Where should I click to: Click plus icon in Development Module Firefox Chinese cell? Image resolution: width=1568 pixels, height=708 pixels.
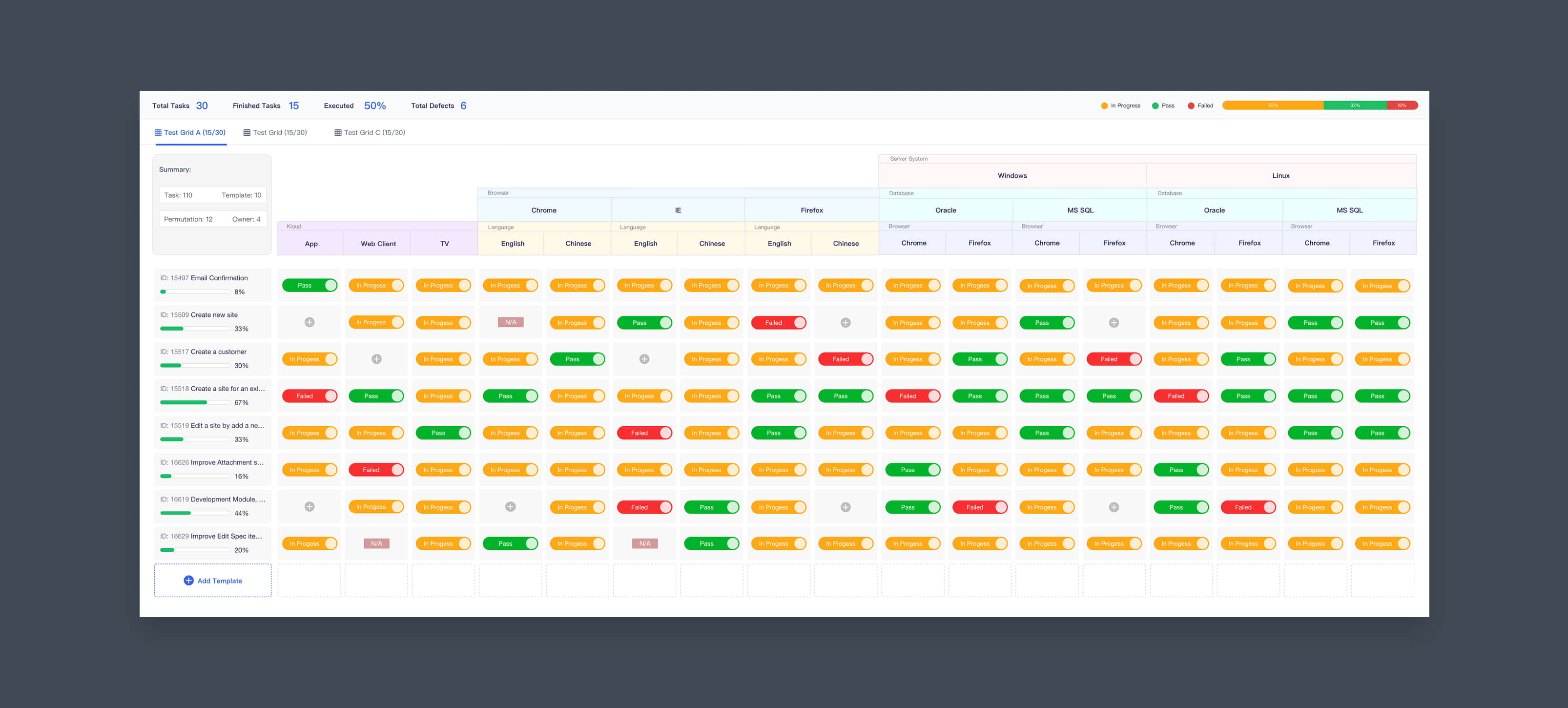pos(846,507)
